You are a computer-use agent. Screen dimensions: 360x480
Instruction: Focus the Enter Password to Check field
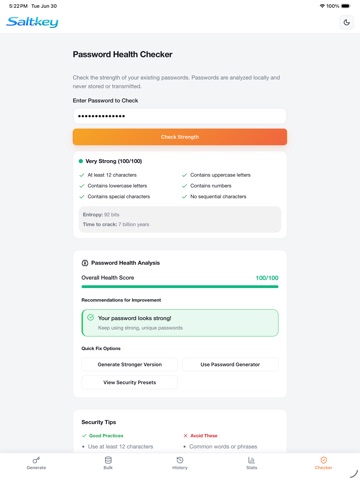point(180,116)
